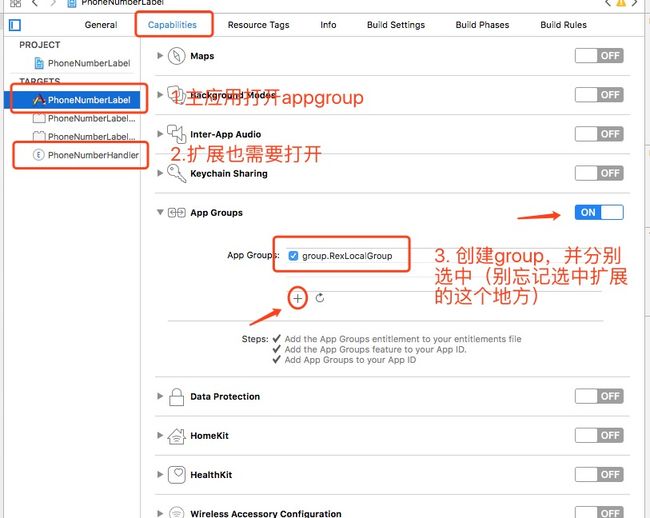Turn on Background Modes switch
The width and height of the screenshot is (650, 518).
[x=599, y=95]
